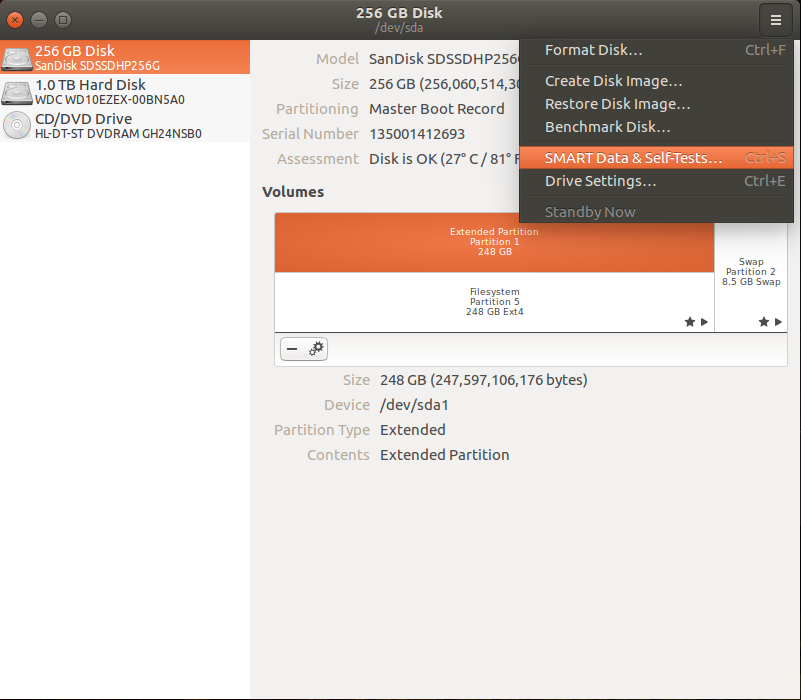
Task: Click play arrow on Filesystem Partition 5
Action: tap(704, 322)
